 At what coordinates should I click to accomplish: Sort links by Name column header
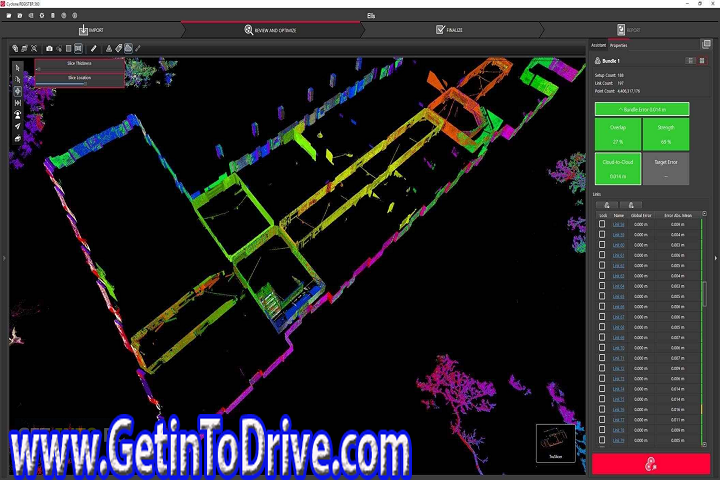point(619,215)
